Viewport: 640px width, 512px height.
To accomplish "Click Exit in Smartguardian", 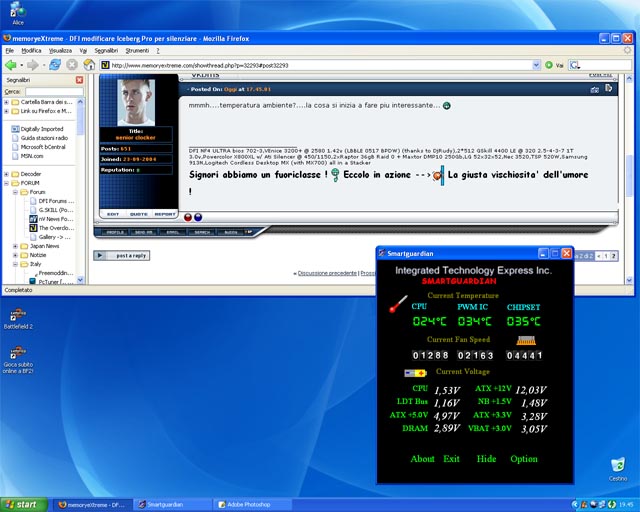I will tap(451, 459).
